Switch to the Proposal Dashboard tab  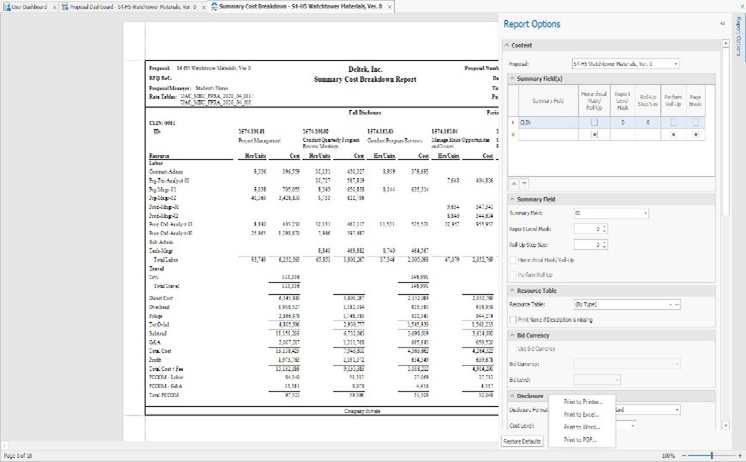tap(132, 7)
